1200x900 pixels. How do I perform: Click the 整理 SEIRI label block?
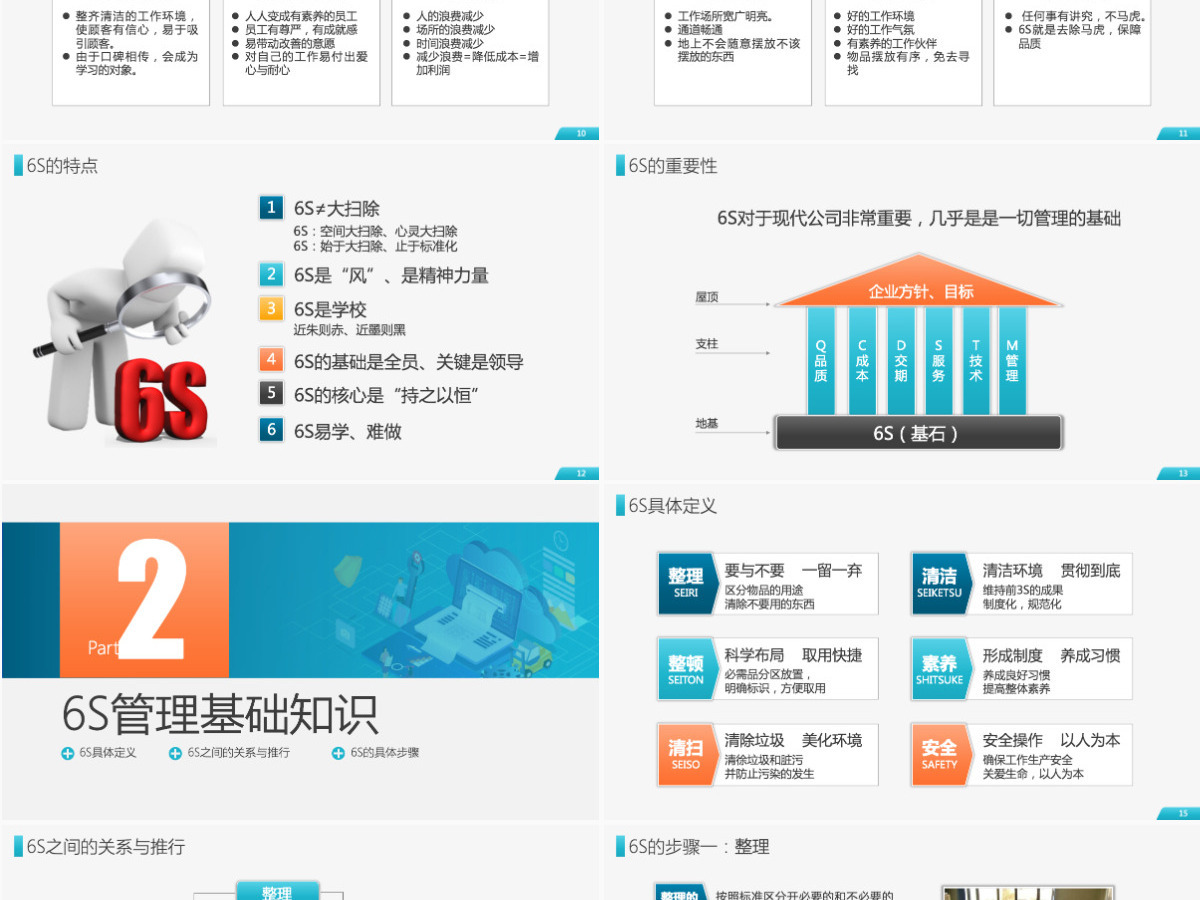(686, 583)
